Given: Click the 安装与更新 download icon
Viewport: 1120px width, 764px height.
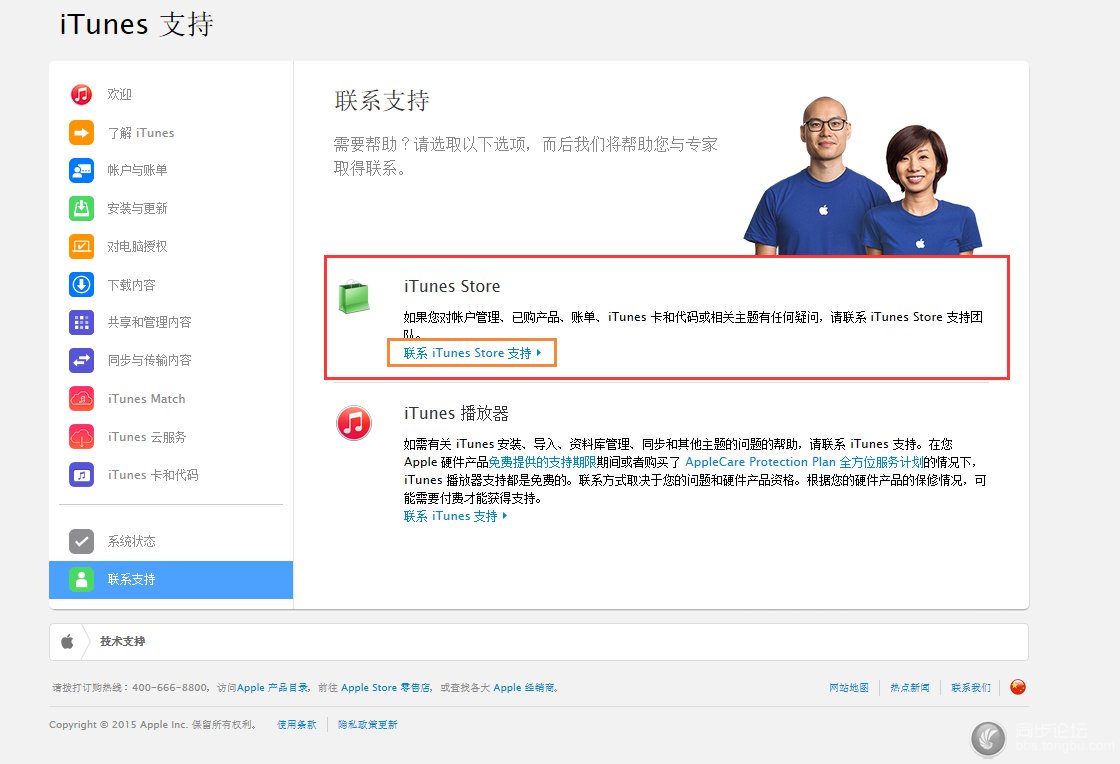Looking at the screenshot, I should [81, 208].
